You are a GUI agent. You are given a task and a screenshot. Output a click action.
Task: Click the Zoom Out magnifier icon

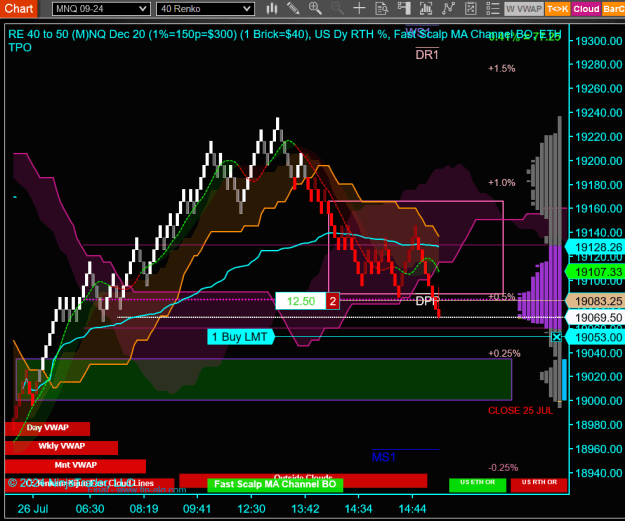point(337,8)
